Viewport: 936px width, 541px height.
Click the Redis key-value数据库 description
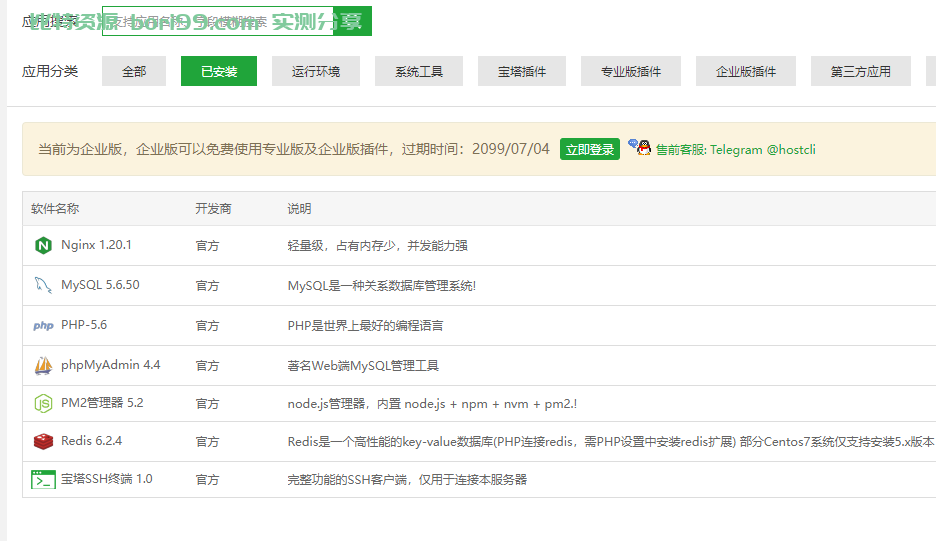point(611,441)
